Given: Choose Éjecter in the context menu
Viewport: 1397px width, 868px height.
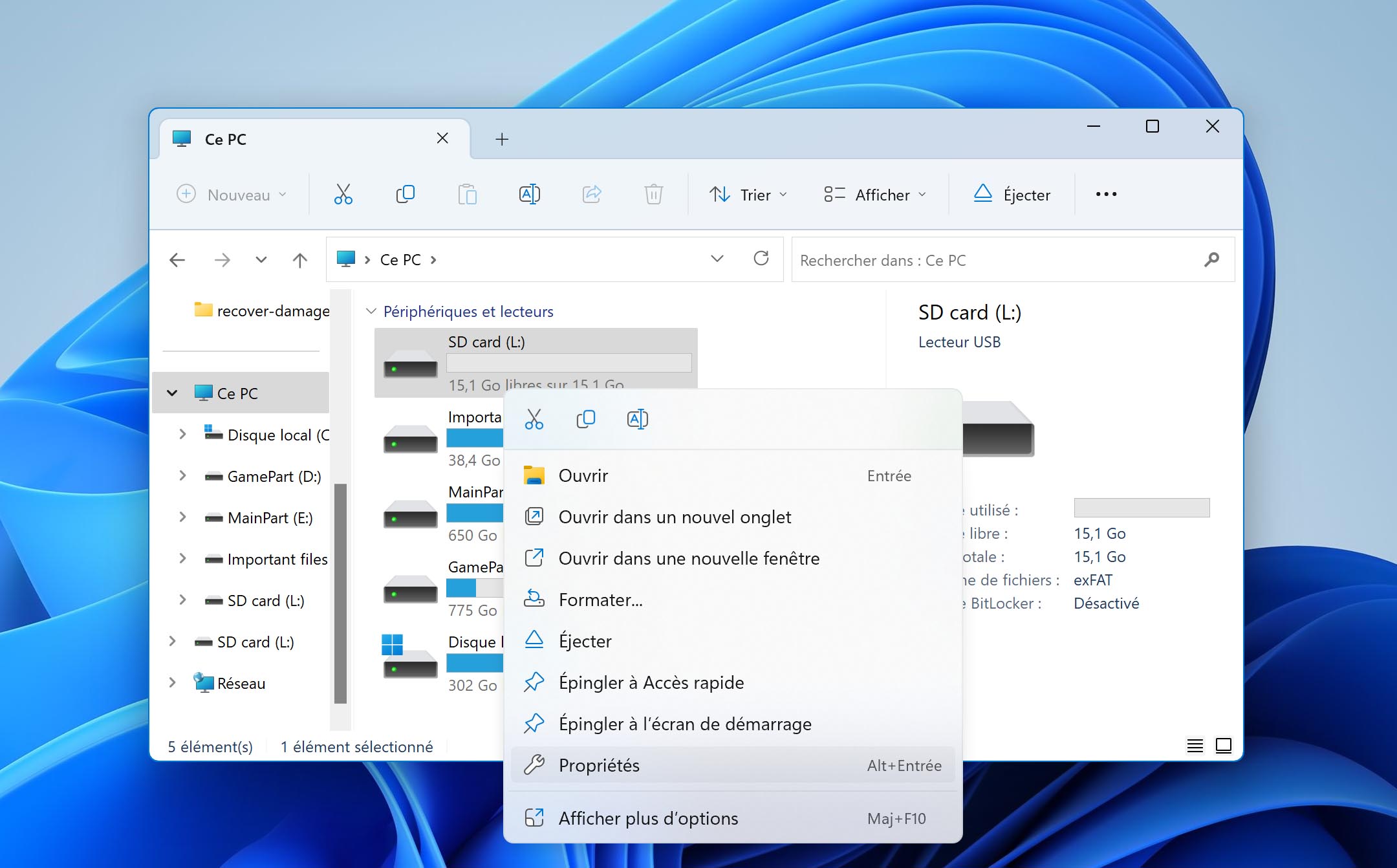Looking at the screenshot, I should click(733, 641).
